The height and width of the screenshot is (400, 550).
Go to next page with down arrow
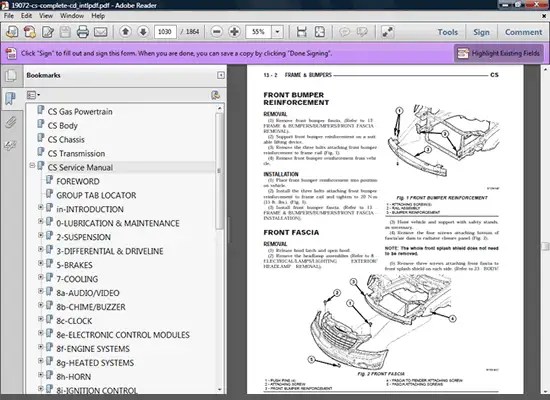[x=143, y=32]
